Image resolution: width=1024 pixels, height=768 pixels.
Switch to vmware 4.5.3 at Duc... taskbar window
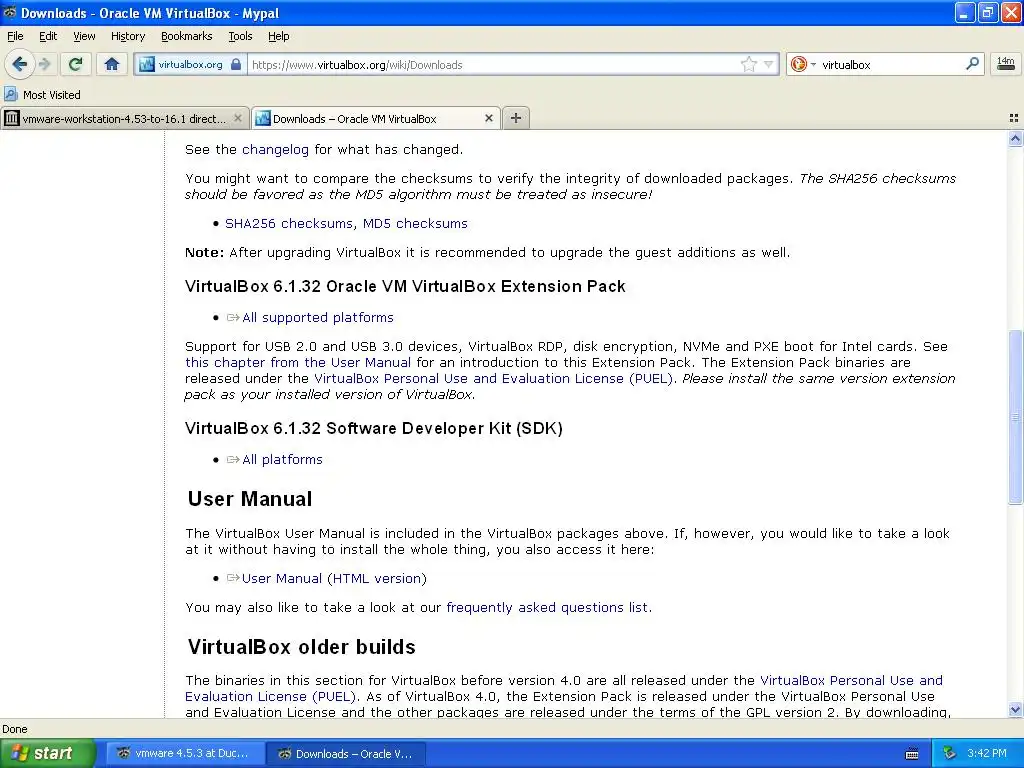coord(185,753)
